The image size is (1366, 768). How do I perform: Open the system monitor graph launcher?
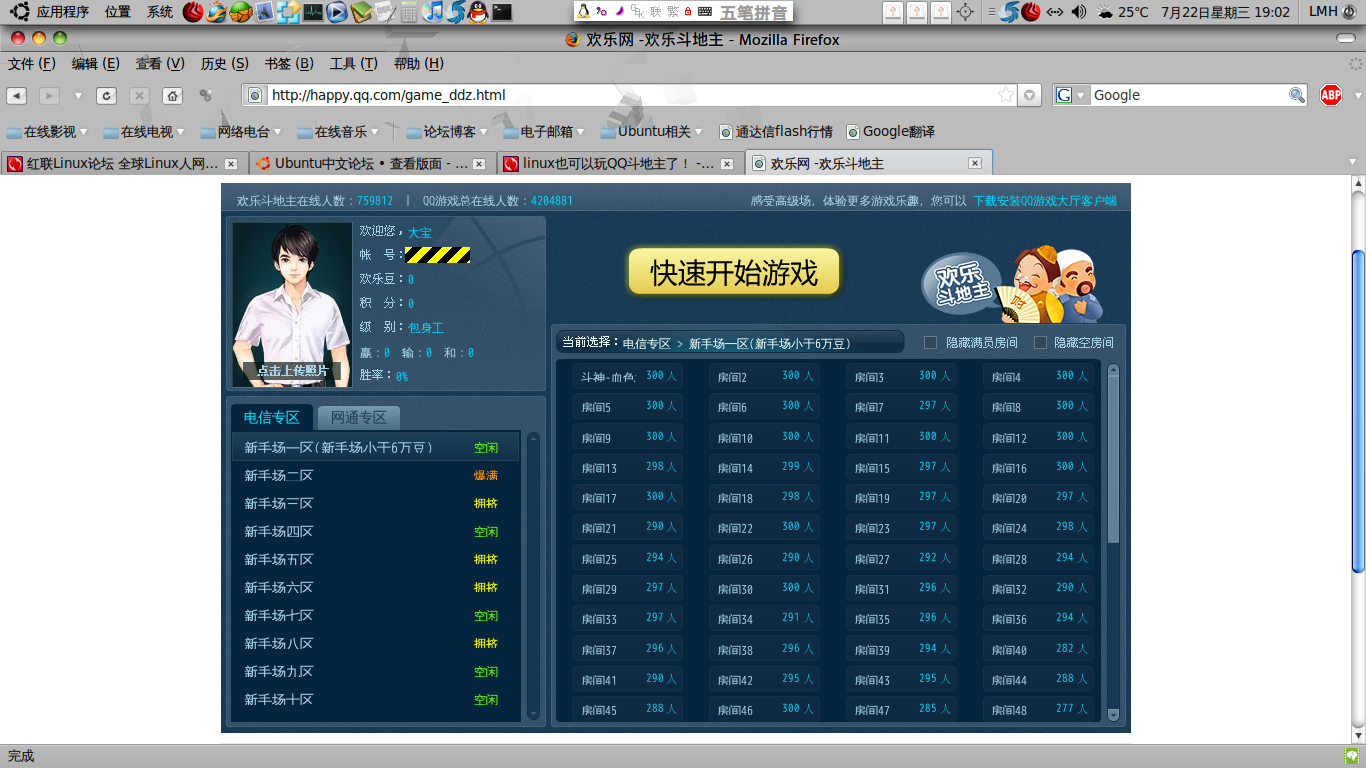(313, 12)
